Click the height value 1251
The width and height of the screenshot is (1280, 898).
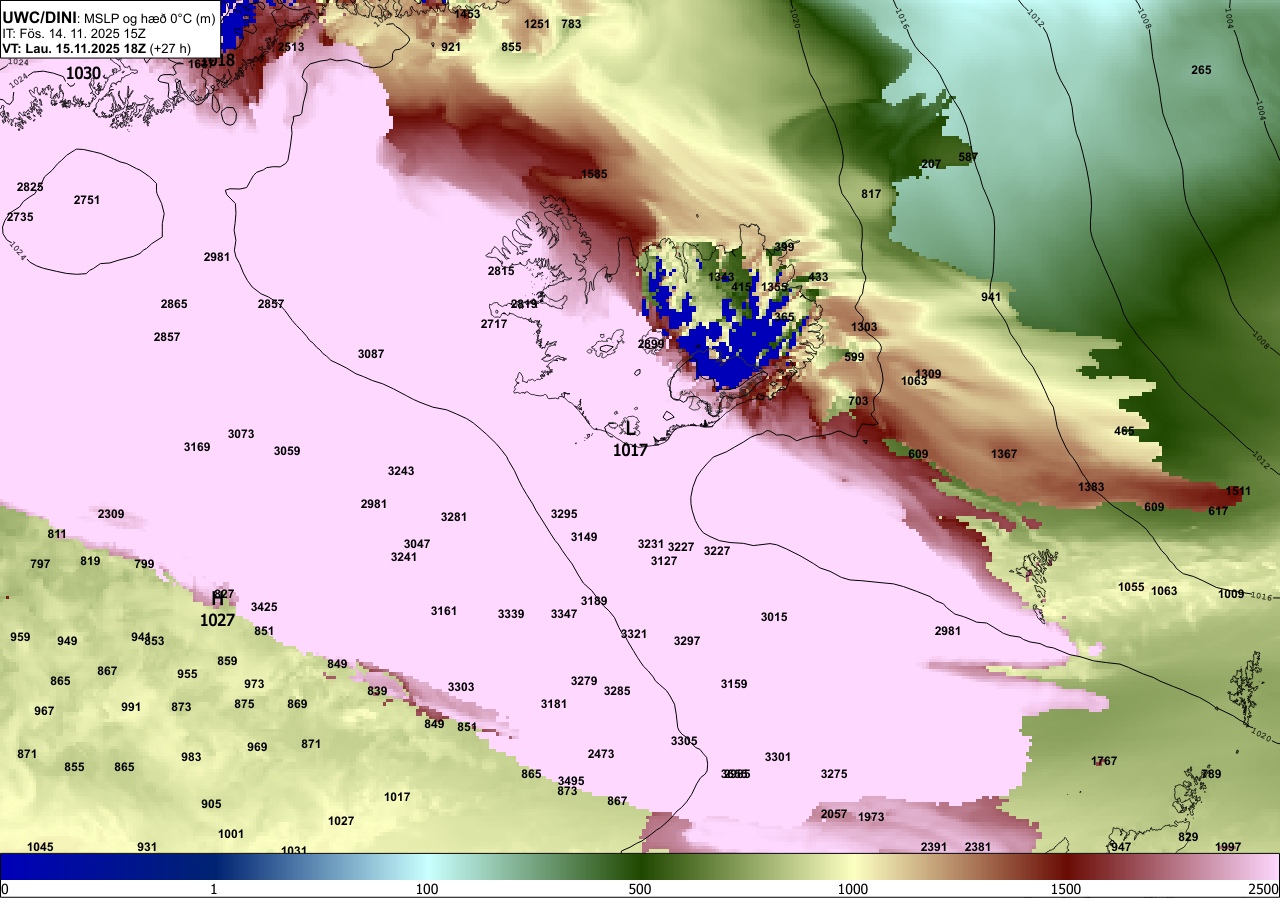click(x=537, y=24)
